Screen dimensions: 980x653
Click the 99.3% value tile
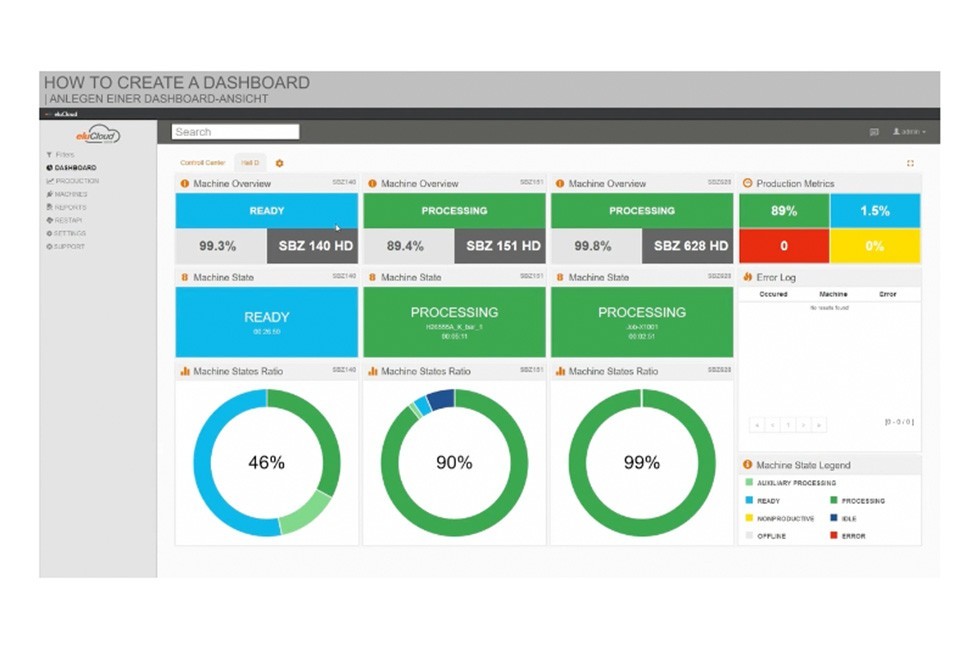click(221, 246)
